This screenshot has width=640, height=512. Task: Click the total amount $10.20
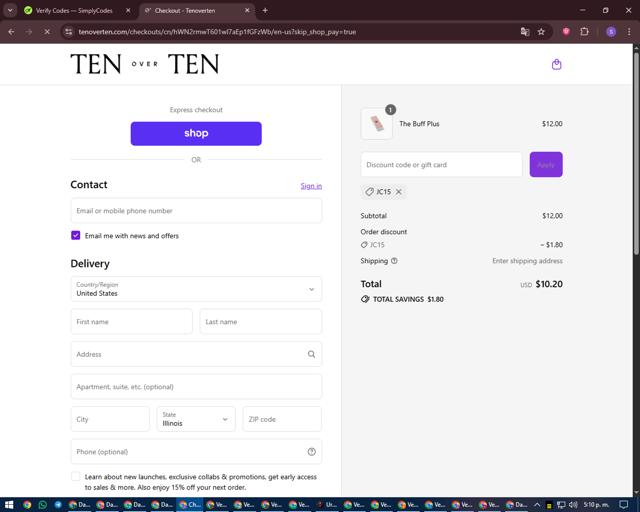[549, 284]
